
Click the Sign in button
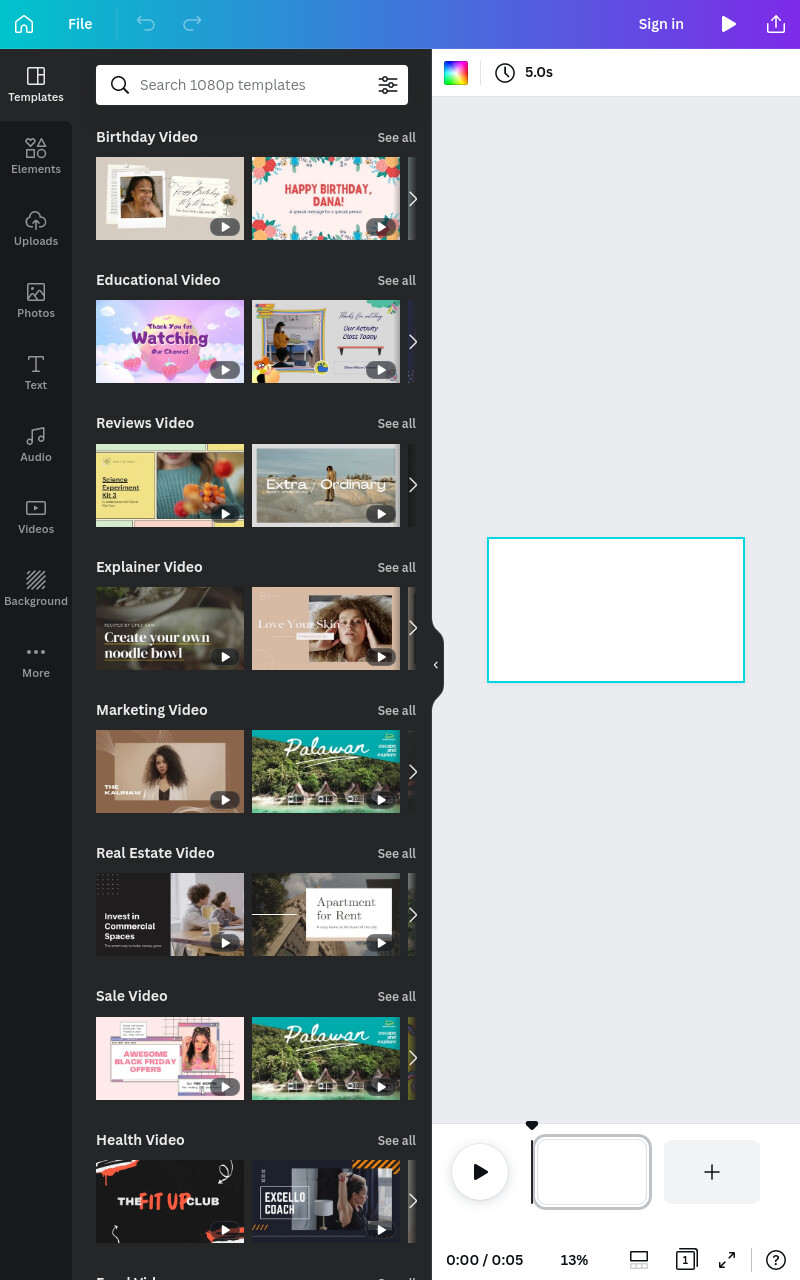(661, 24)
